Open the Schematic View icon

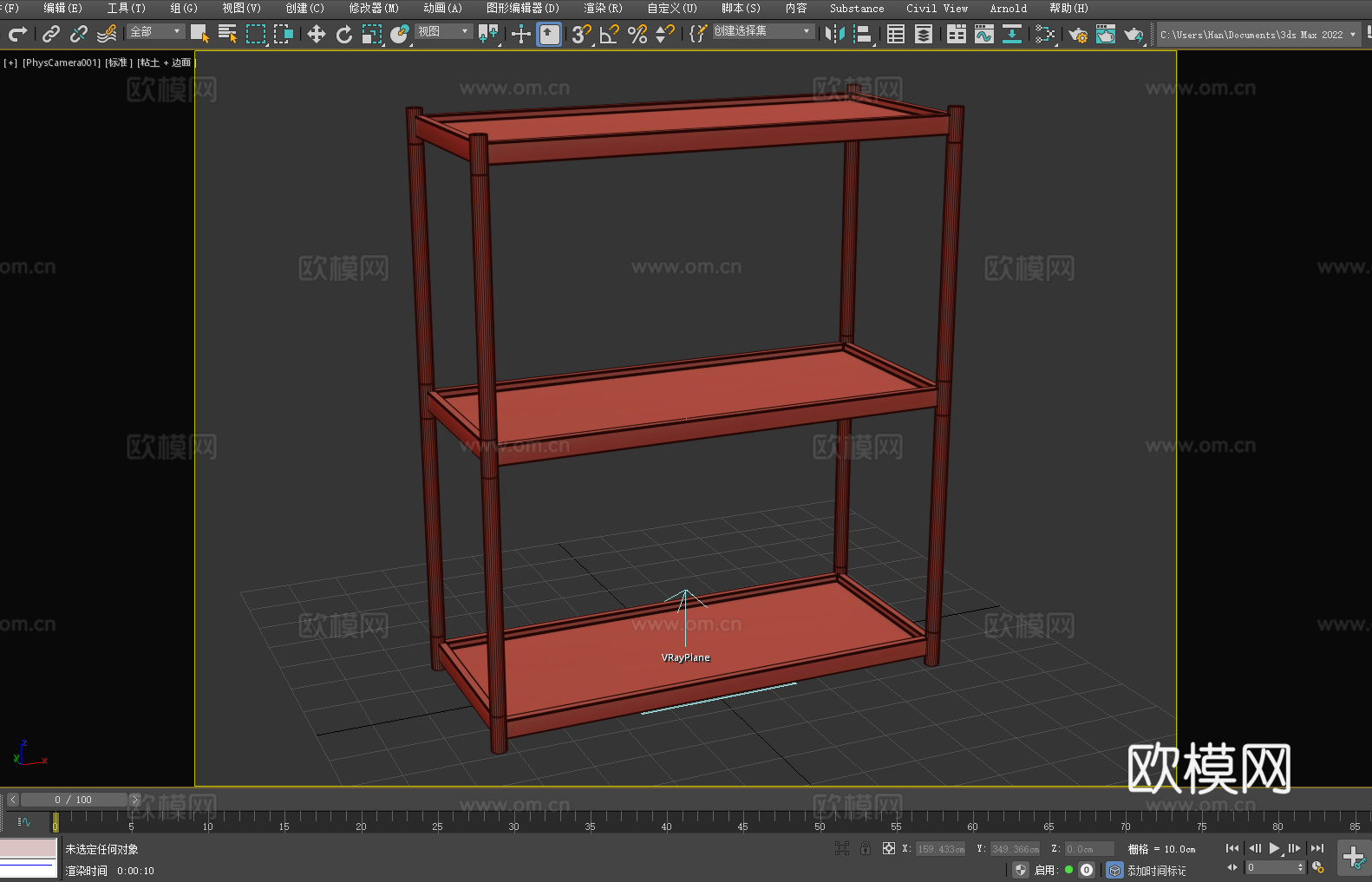pyautogui.click(x=1012, y=34)
